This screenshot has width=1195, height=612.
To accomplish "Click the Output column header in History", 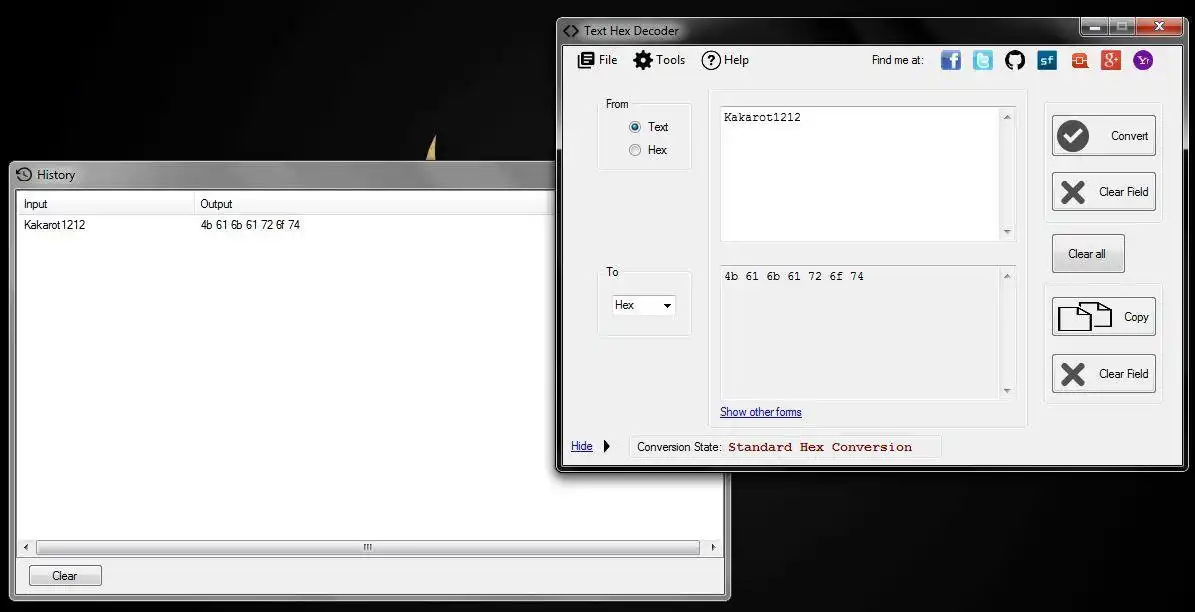I will [x=373, y=203].
